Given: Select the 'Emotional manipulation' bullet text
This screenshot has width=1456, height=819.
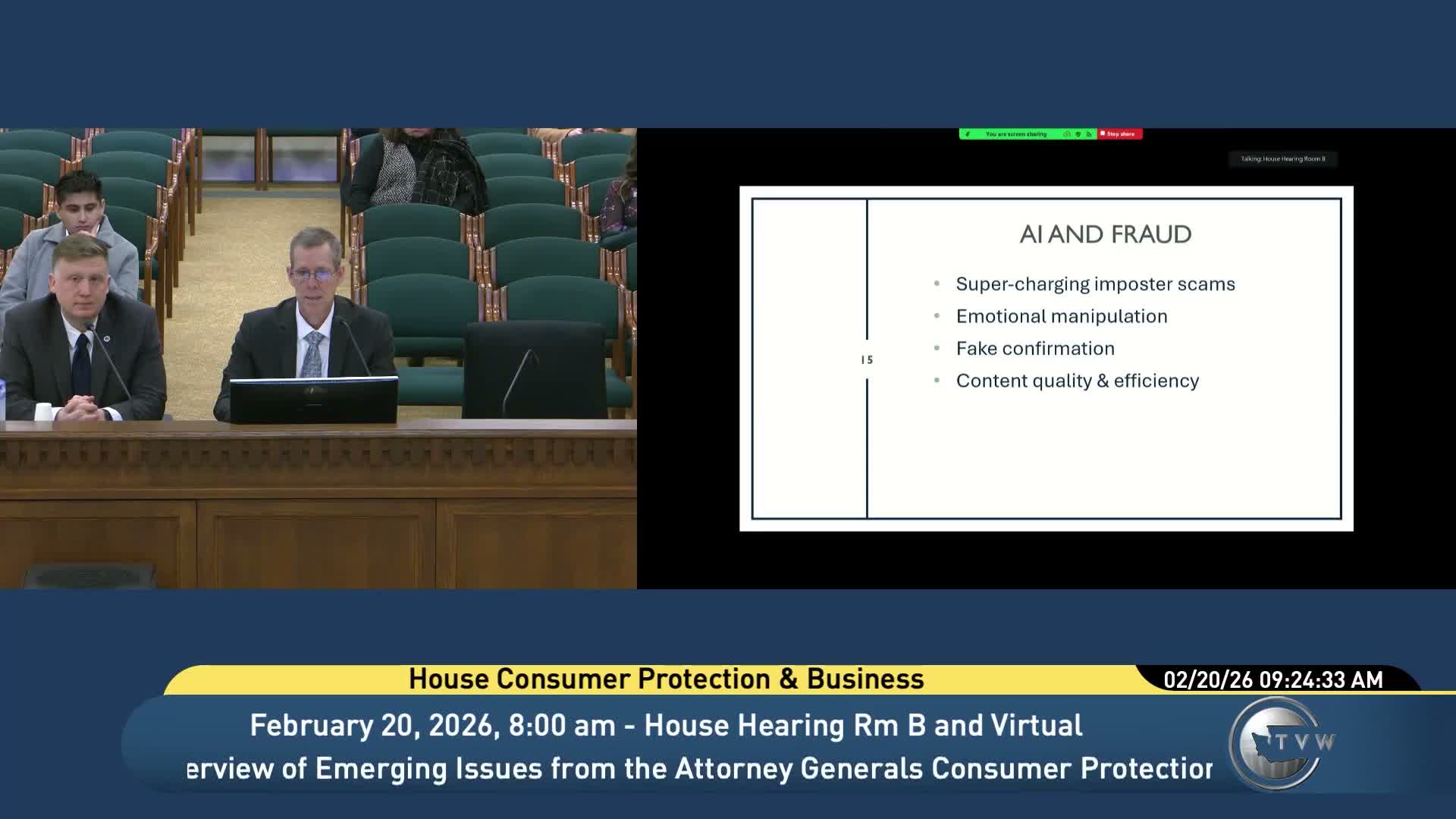Looking at the screenshot, I should coord(1061,316).
